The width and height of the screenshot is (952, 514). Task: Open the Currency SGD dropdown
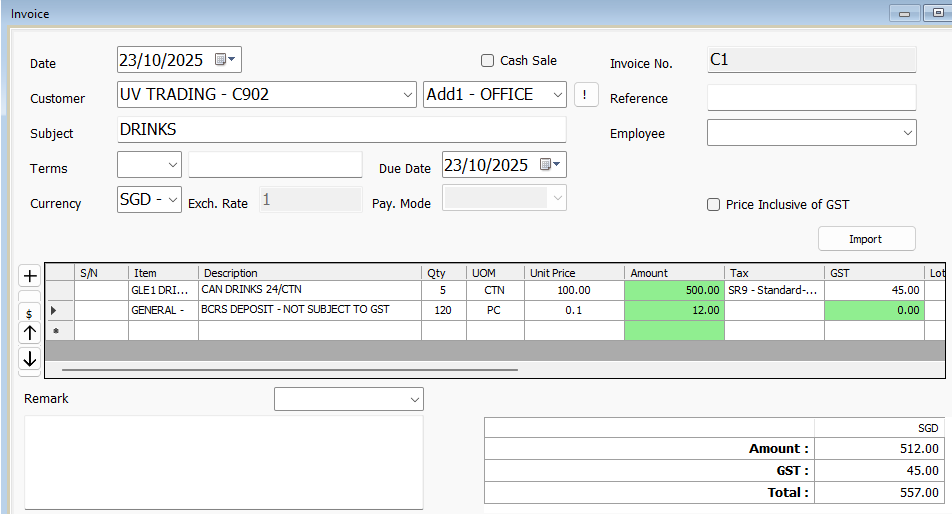(172, 199)
